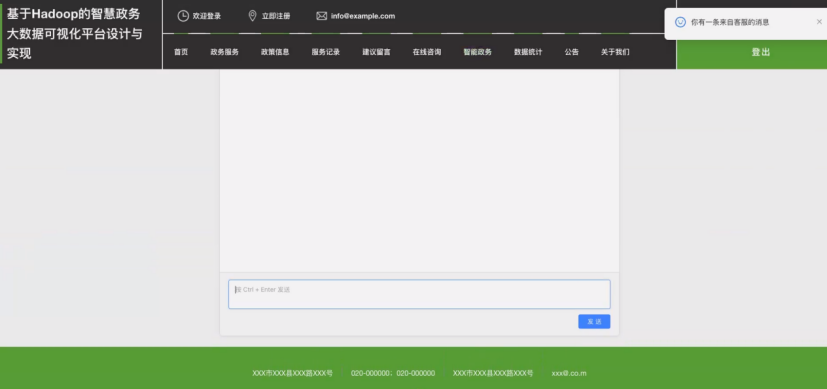827x389 pixels.
Task: Open the 欢迎登录 link
Action: (x=207, y=16)
